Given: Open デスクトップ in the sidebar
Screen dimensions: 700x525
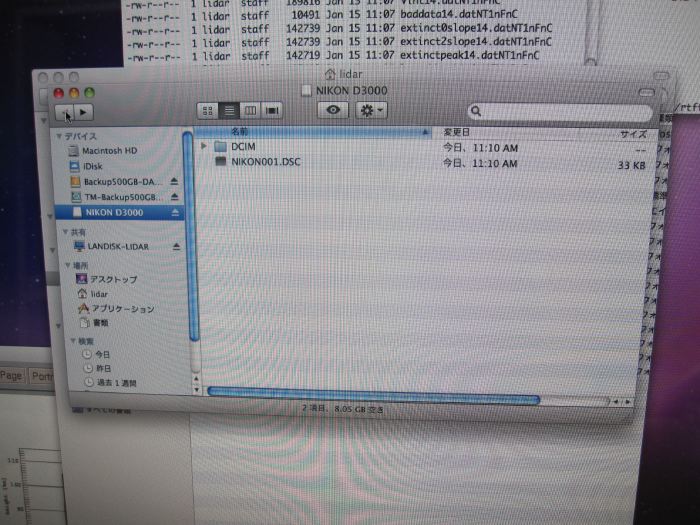Looking at the screenshot, I should (x=107, y=279).
